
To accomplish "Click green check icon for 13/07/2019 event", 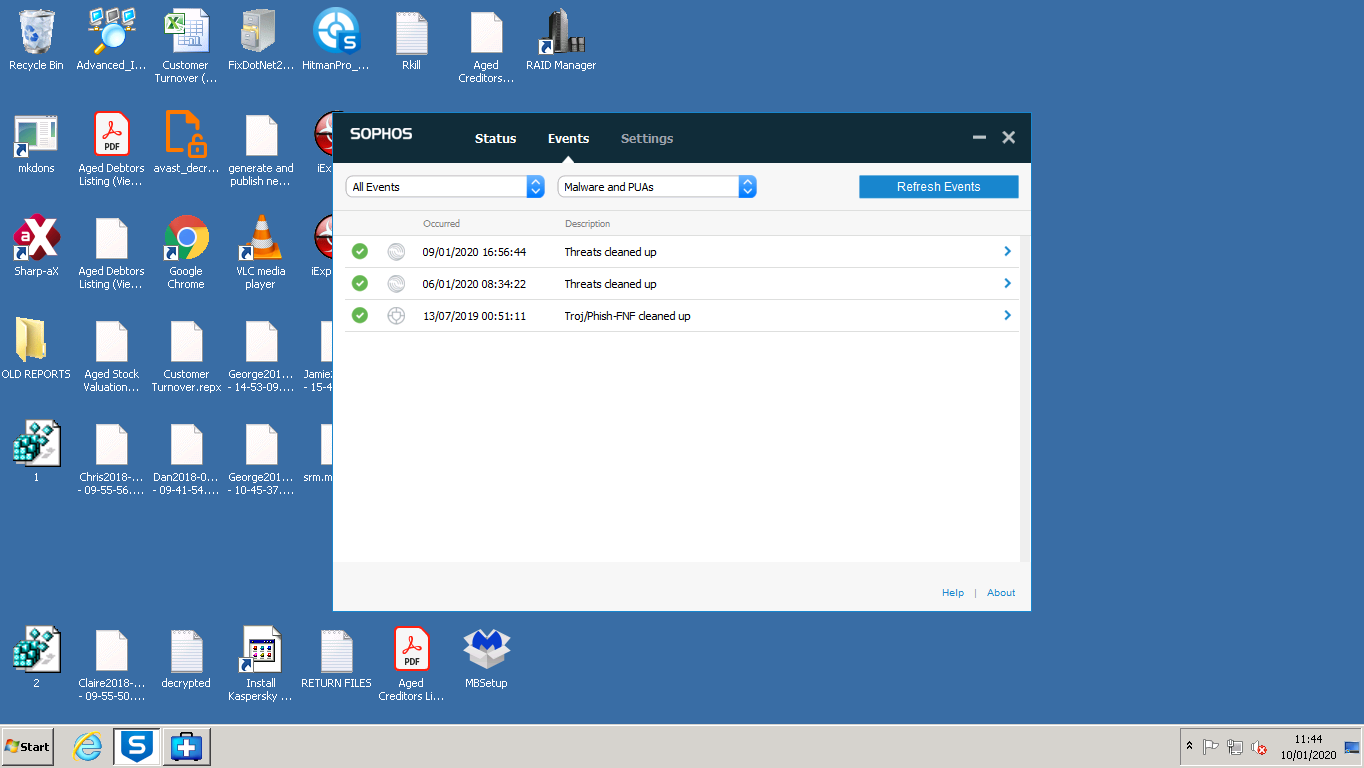I will coord(360,316).
